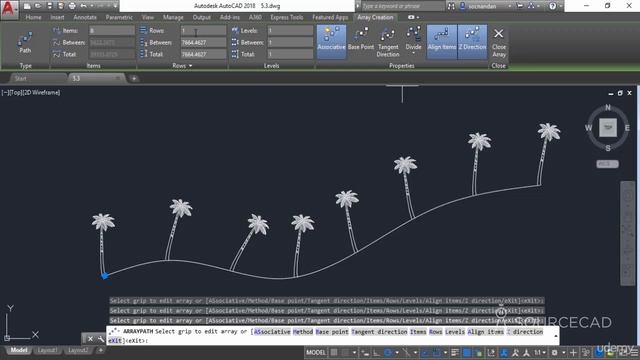
Task: Toggle Polar Tracking in status bar
Action: point(387,352)
